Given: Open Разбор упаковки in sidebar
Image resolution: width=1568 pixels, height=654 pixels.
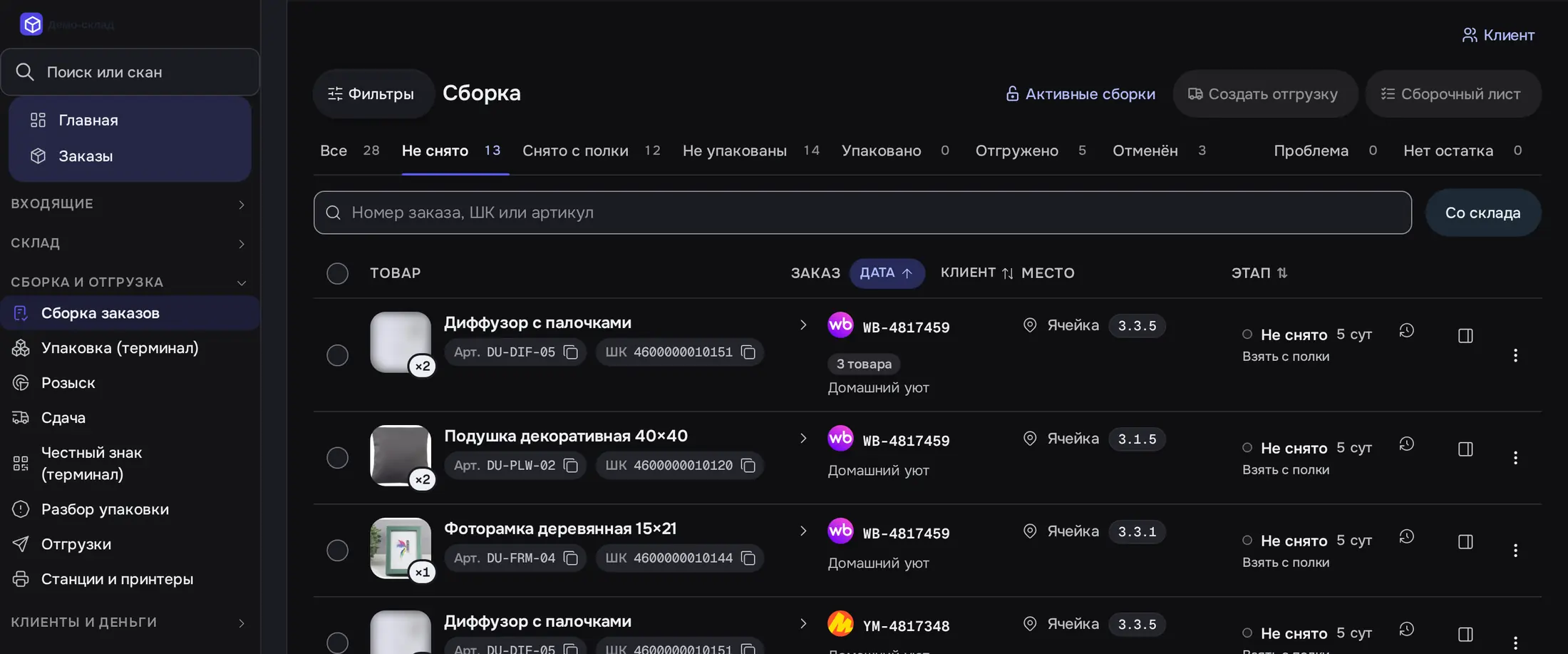Looking at the screenshot, I should pyautogui.click(x=130, y=509).
